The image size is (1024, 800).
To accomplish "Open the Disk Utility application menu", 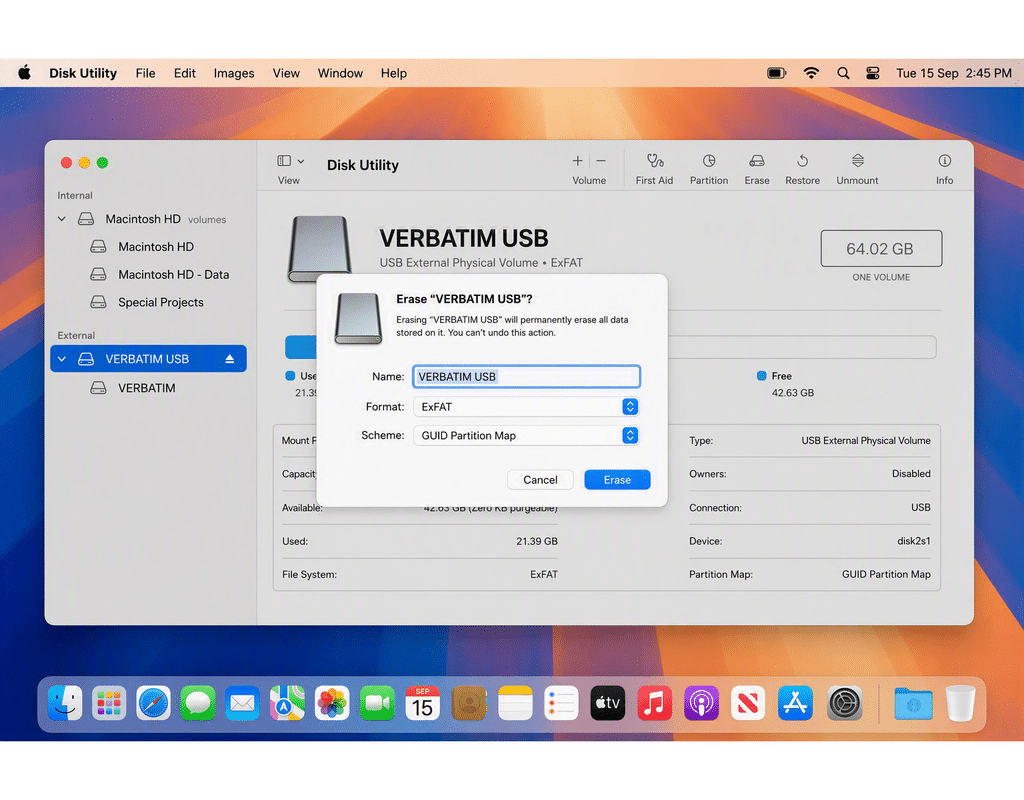I will [x=83, y=73].
